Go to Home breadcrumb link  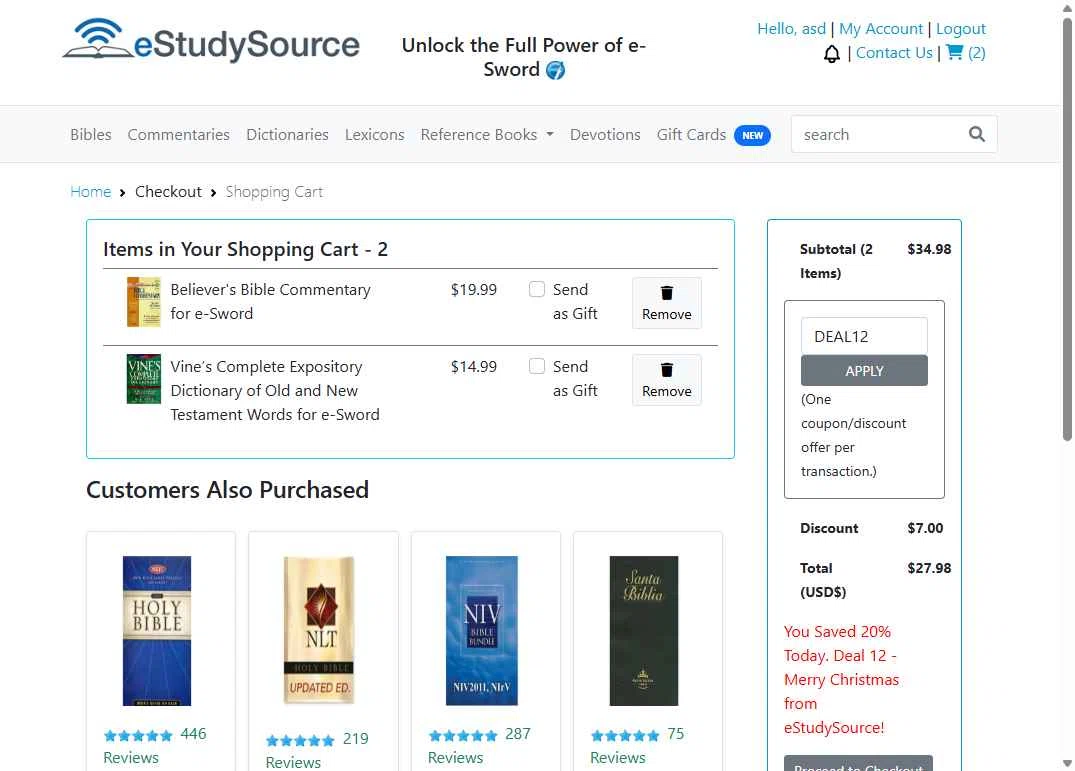(x=90, y=192)
